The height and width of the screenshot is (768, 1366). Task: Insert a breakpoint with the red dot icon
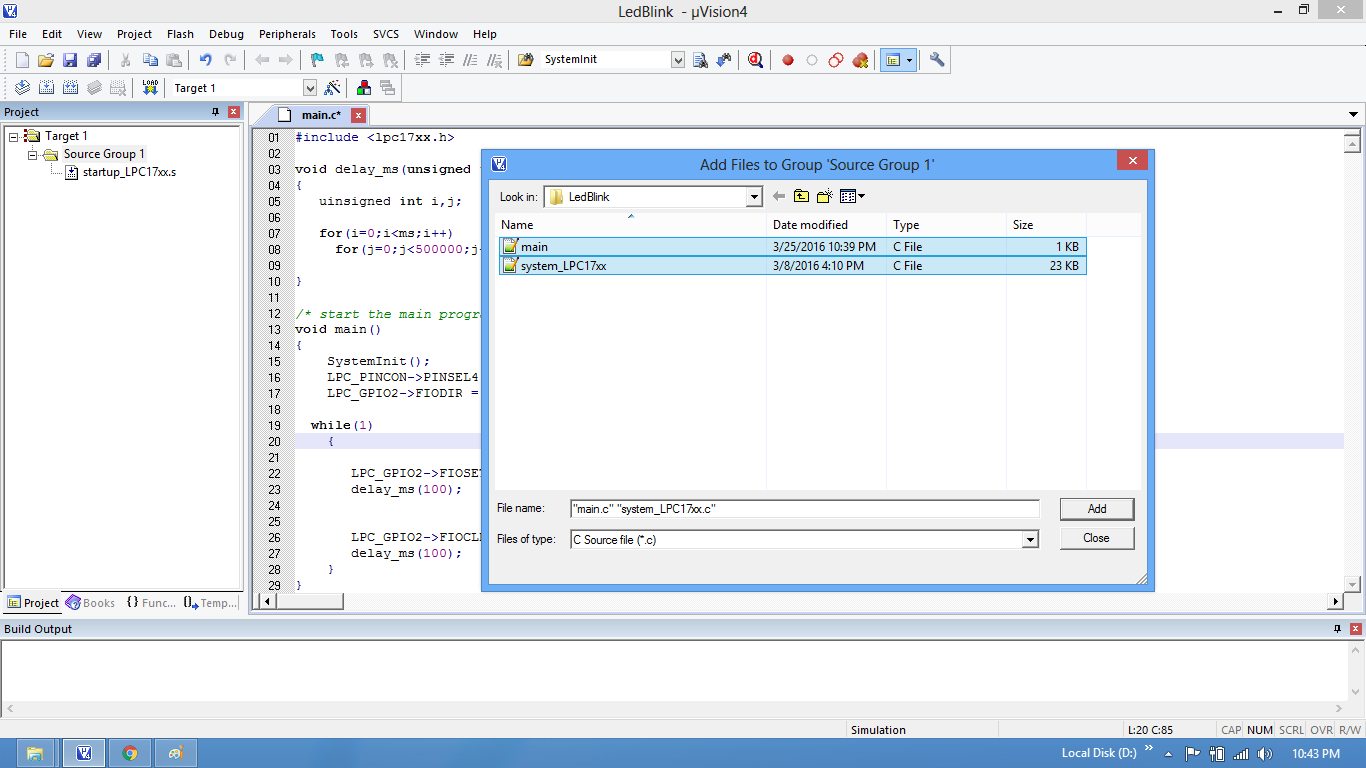[x=788, y=60]
